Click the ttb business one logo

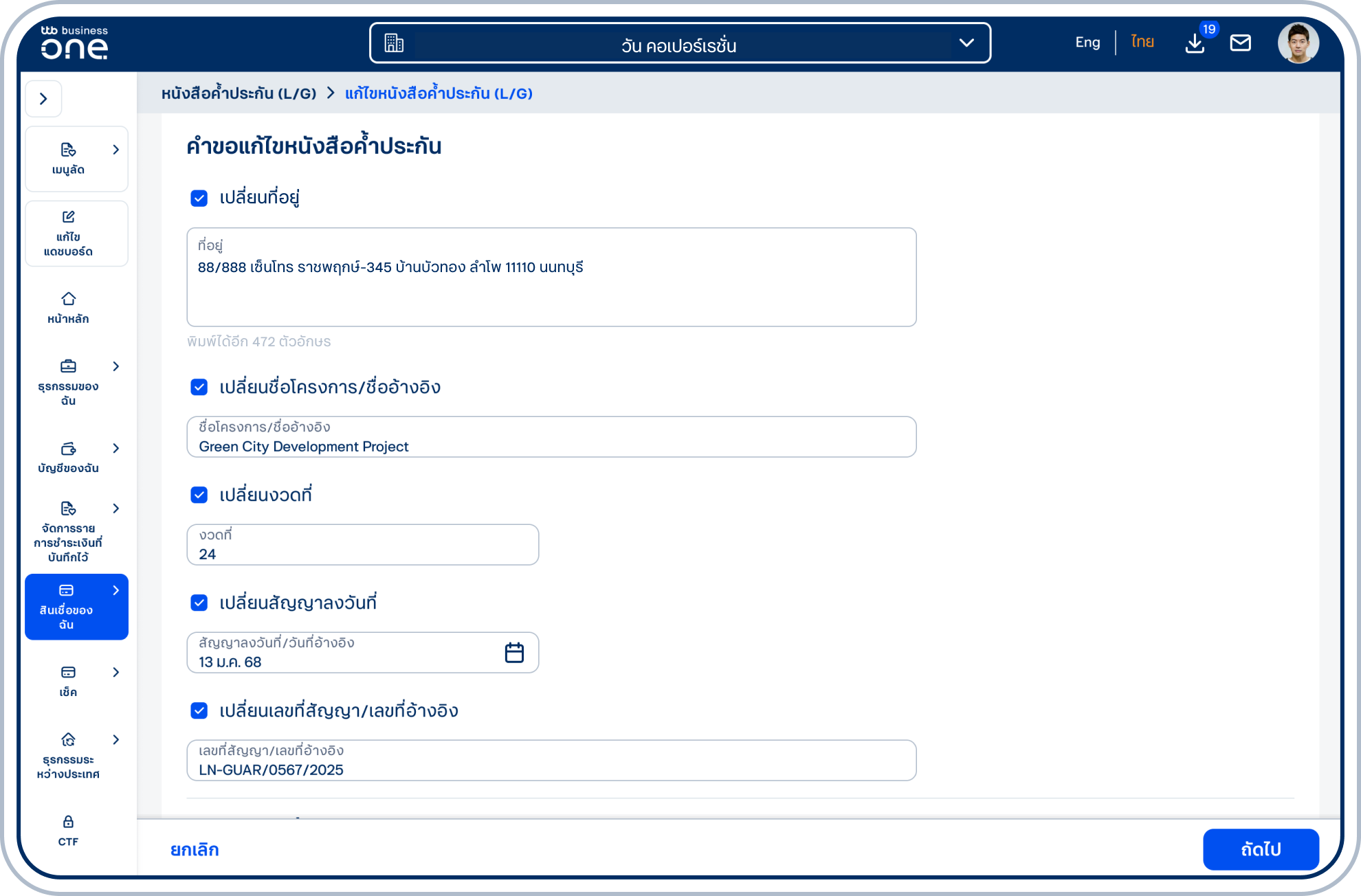[74, 43]
